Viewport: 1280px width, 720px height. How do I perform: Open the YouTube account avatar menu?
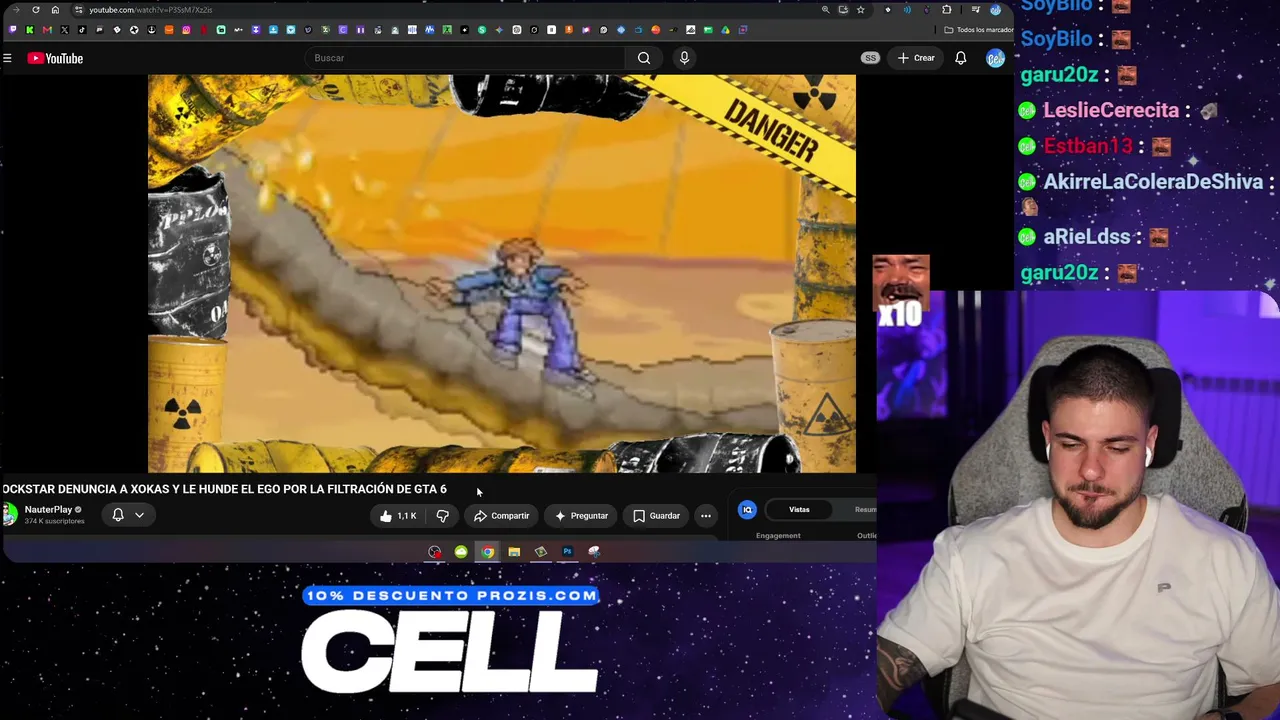[x=995, y=58]
